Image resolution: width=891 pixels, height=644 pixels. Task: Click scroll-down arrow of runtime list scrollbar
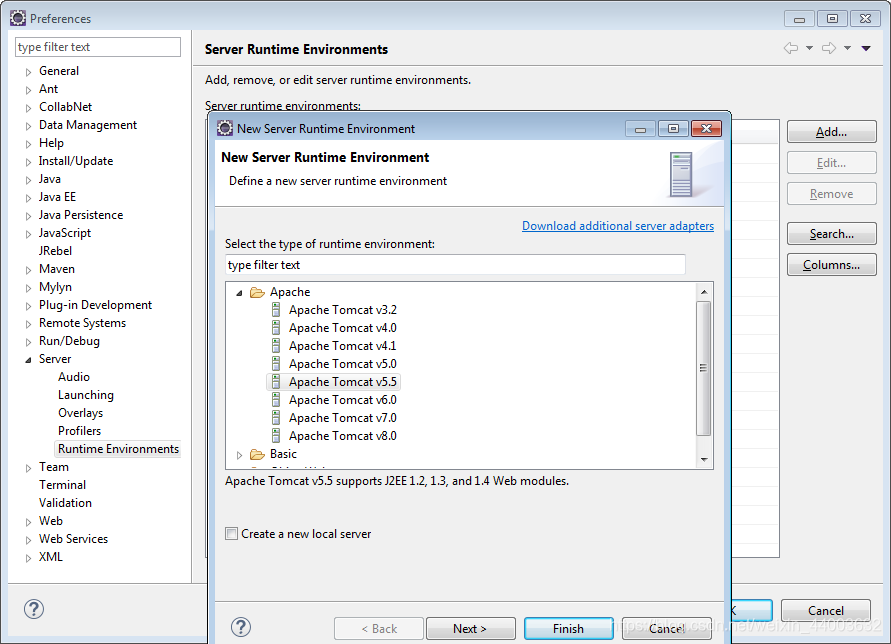click(704, 459)
